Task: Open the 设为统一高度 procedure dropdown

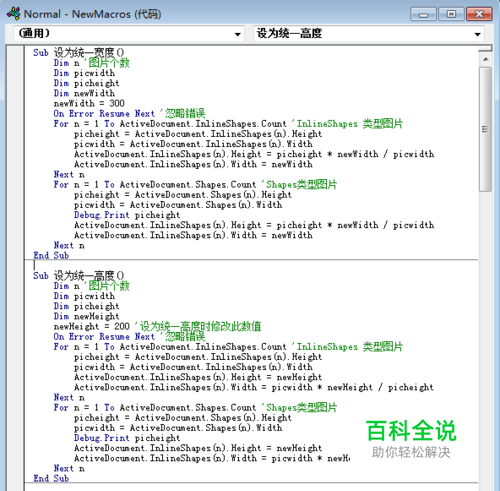Action: (369, 33)
